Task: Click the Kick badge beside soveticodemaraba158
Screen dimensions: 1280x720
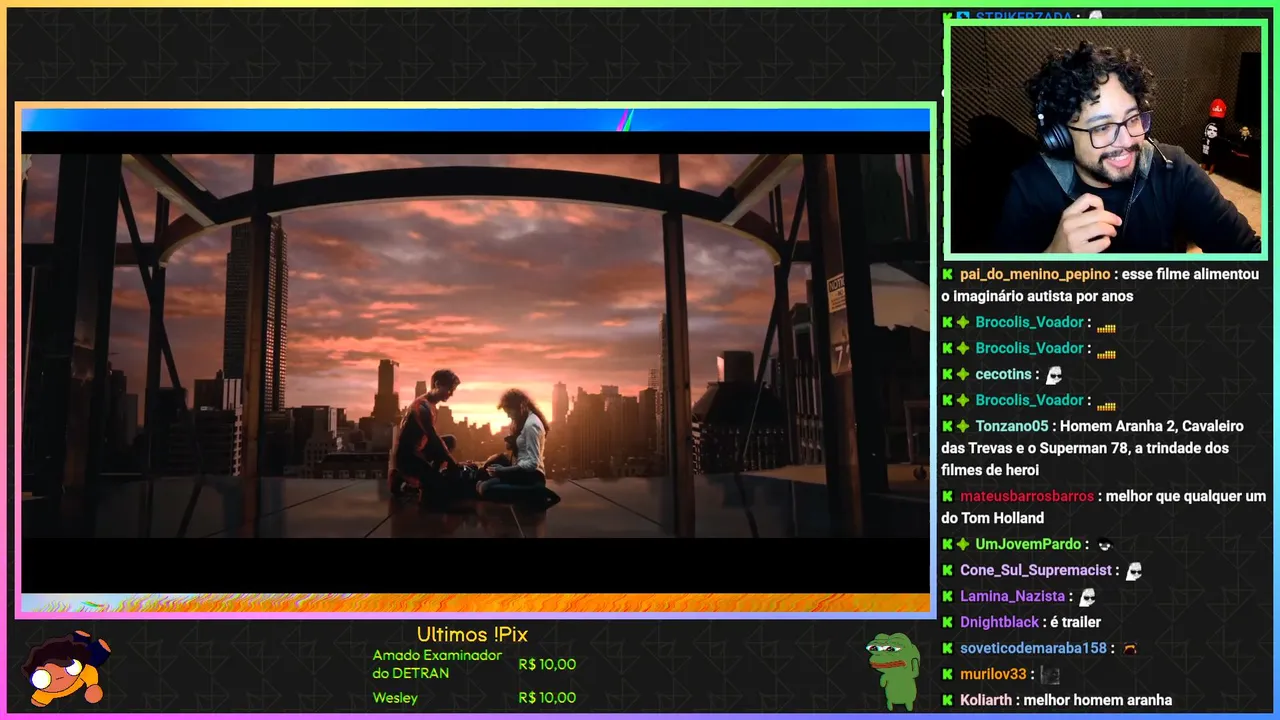Action: [x=947, y=648]
